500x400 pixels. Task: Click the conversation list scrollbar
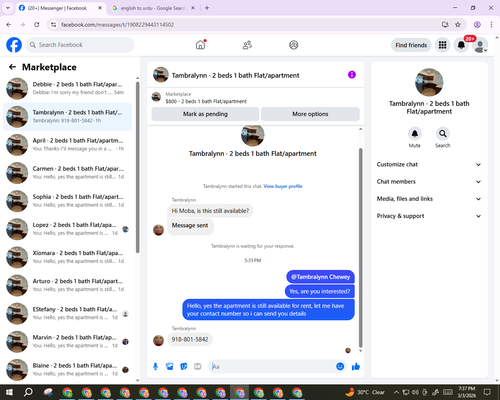tap(137, 167)
